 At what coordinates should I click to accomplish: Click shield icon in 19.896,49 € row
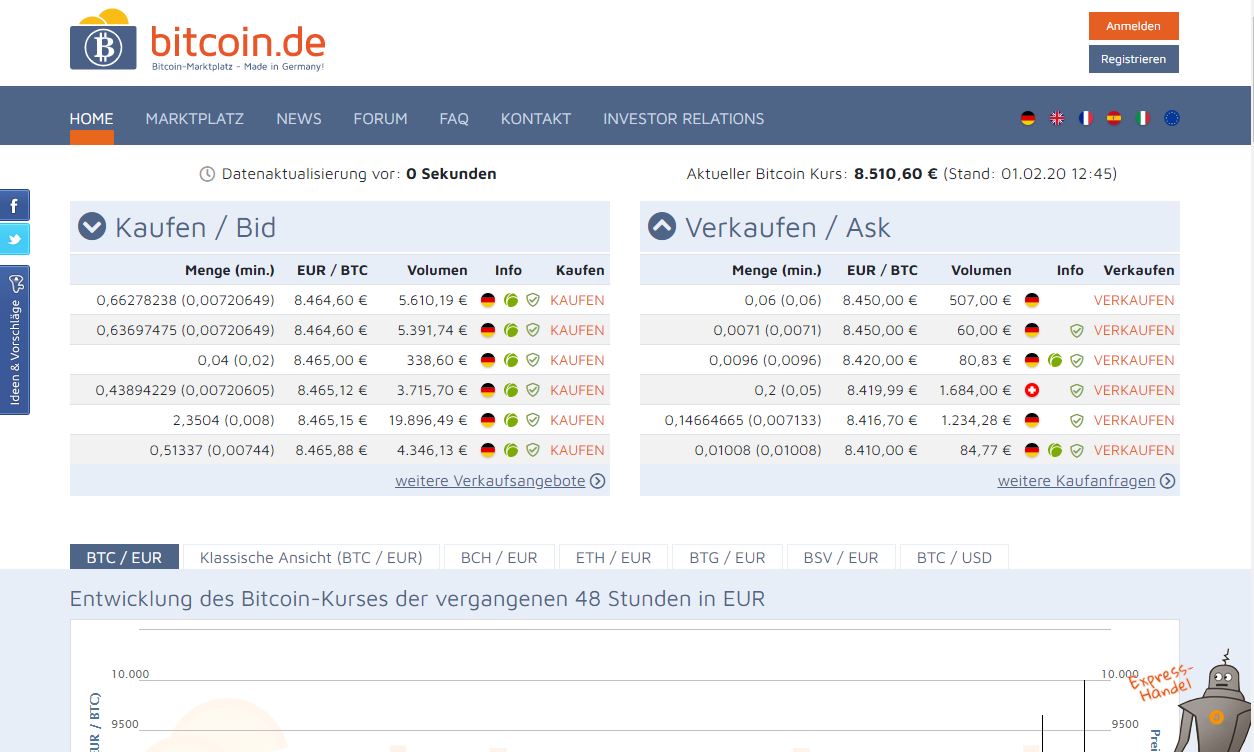point(533,420)
